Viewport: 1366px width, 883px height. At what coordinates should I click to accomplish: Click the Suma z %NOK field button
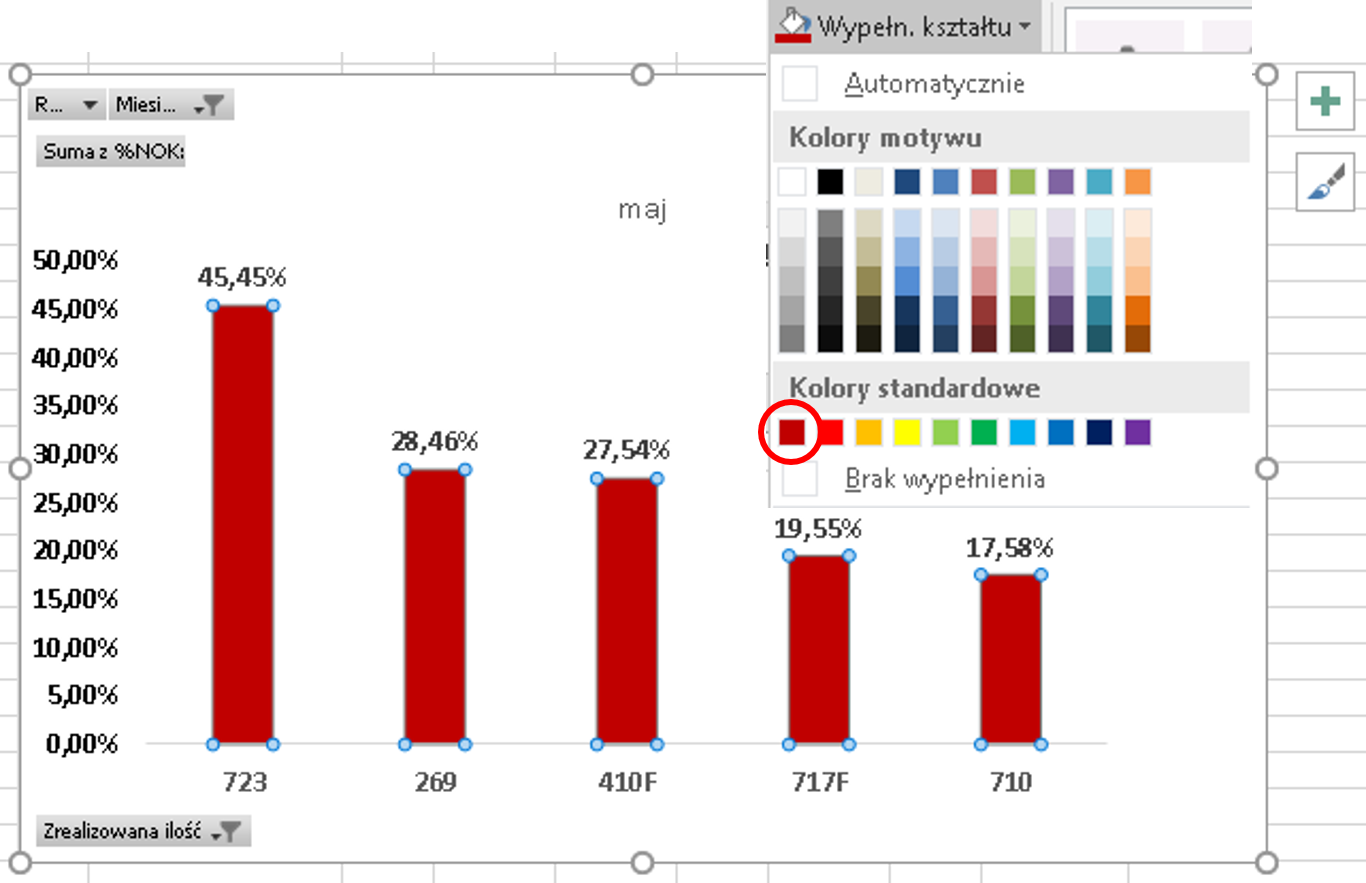[110, 152]
